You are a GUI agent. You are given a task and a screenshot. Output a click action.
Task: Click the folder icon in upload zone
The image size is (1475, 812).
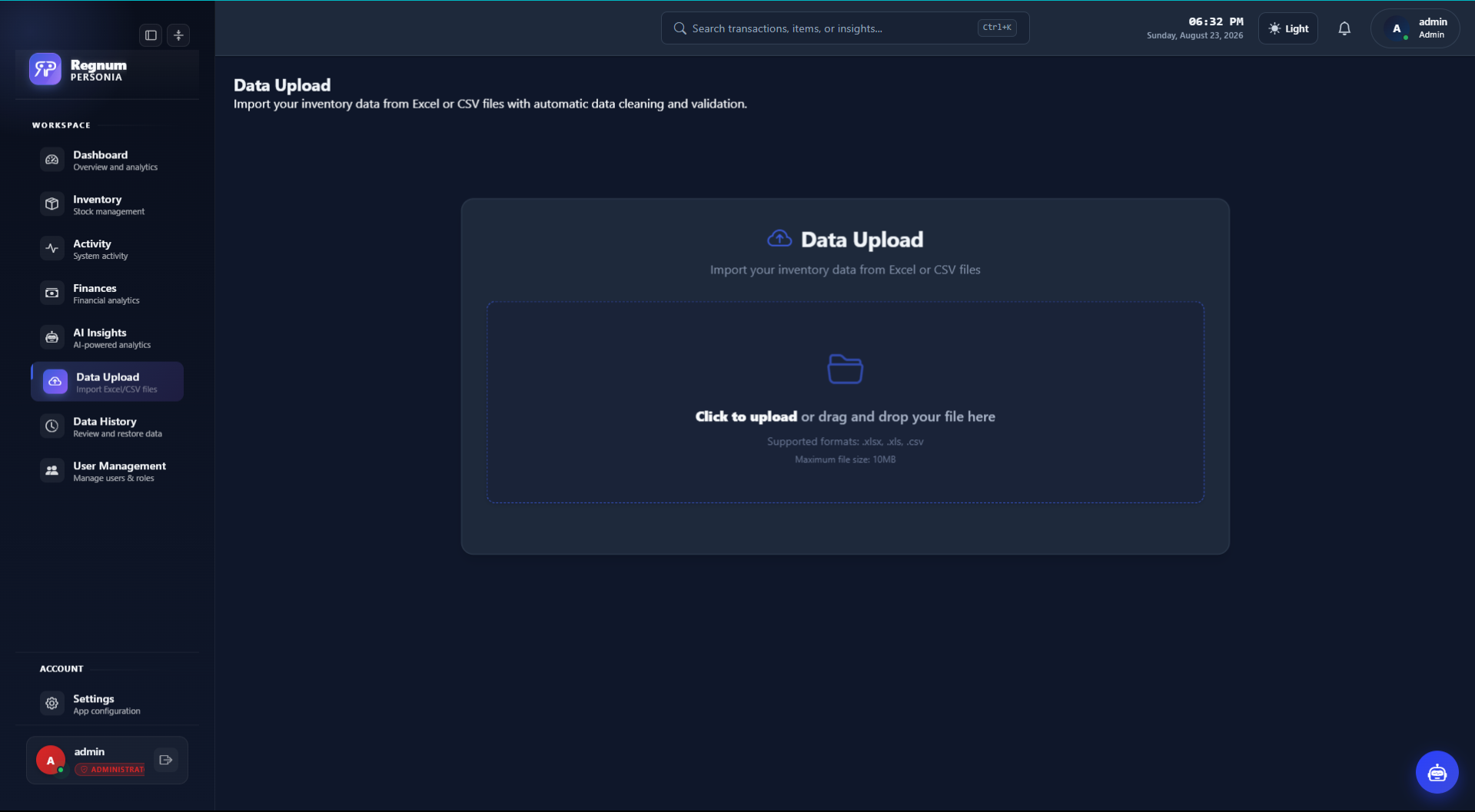[845, 370]
